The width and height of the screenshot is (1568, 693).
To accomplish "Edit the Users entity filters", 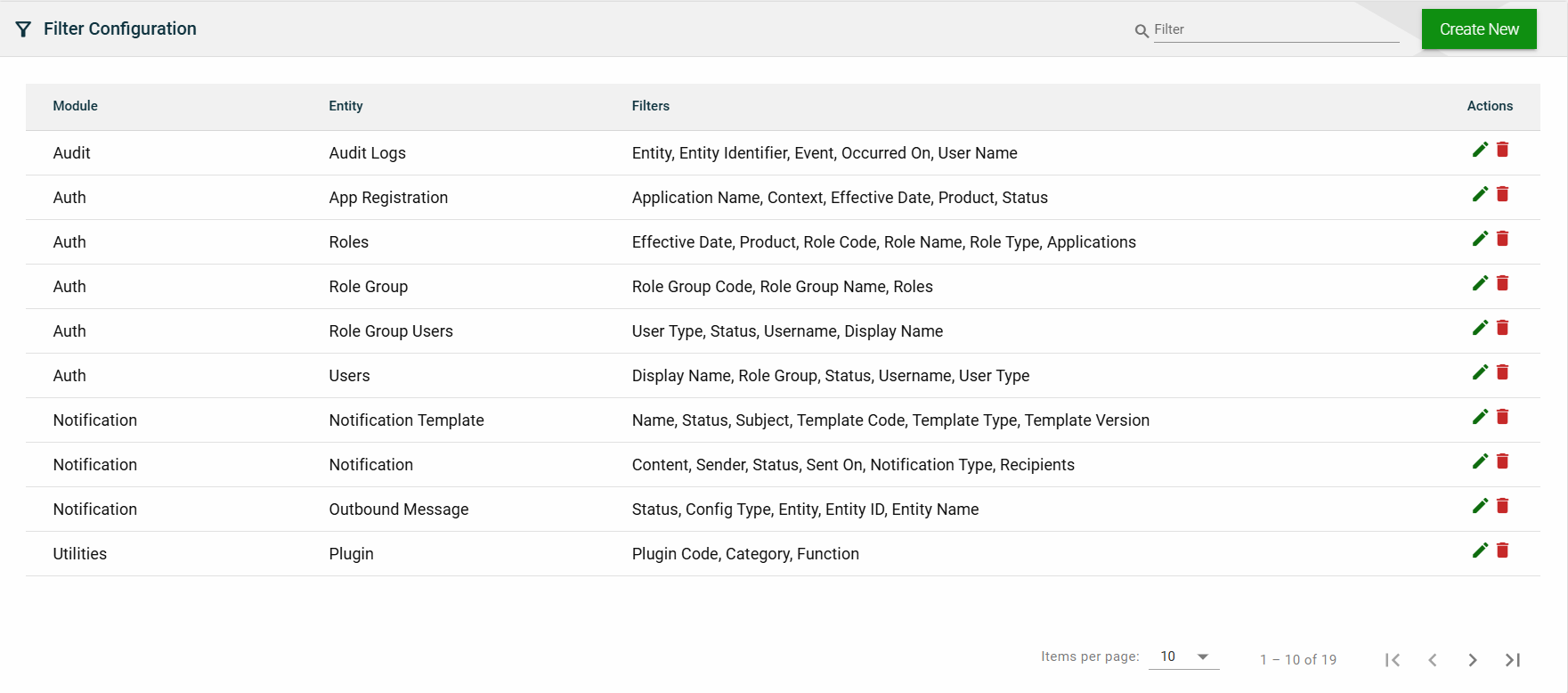I will click(x=1480, y=372).
